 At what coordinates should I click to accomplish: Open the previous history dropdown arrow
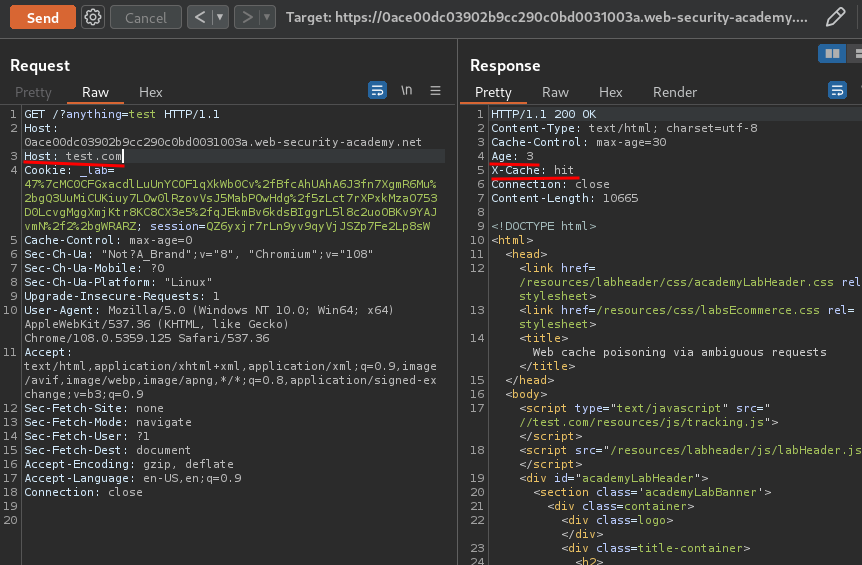[220, 18]
